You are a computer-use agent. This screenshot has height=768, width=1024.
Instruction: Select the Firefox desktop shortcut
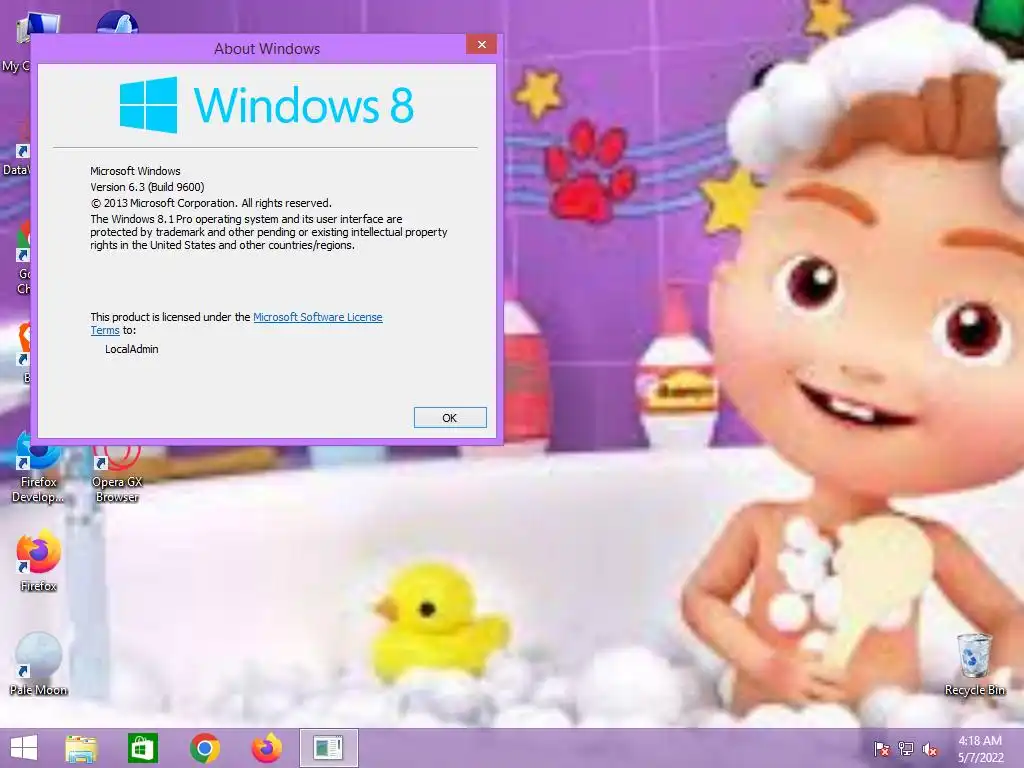(39, 560)
